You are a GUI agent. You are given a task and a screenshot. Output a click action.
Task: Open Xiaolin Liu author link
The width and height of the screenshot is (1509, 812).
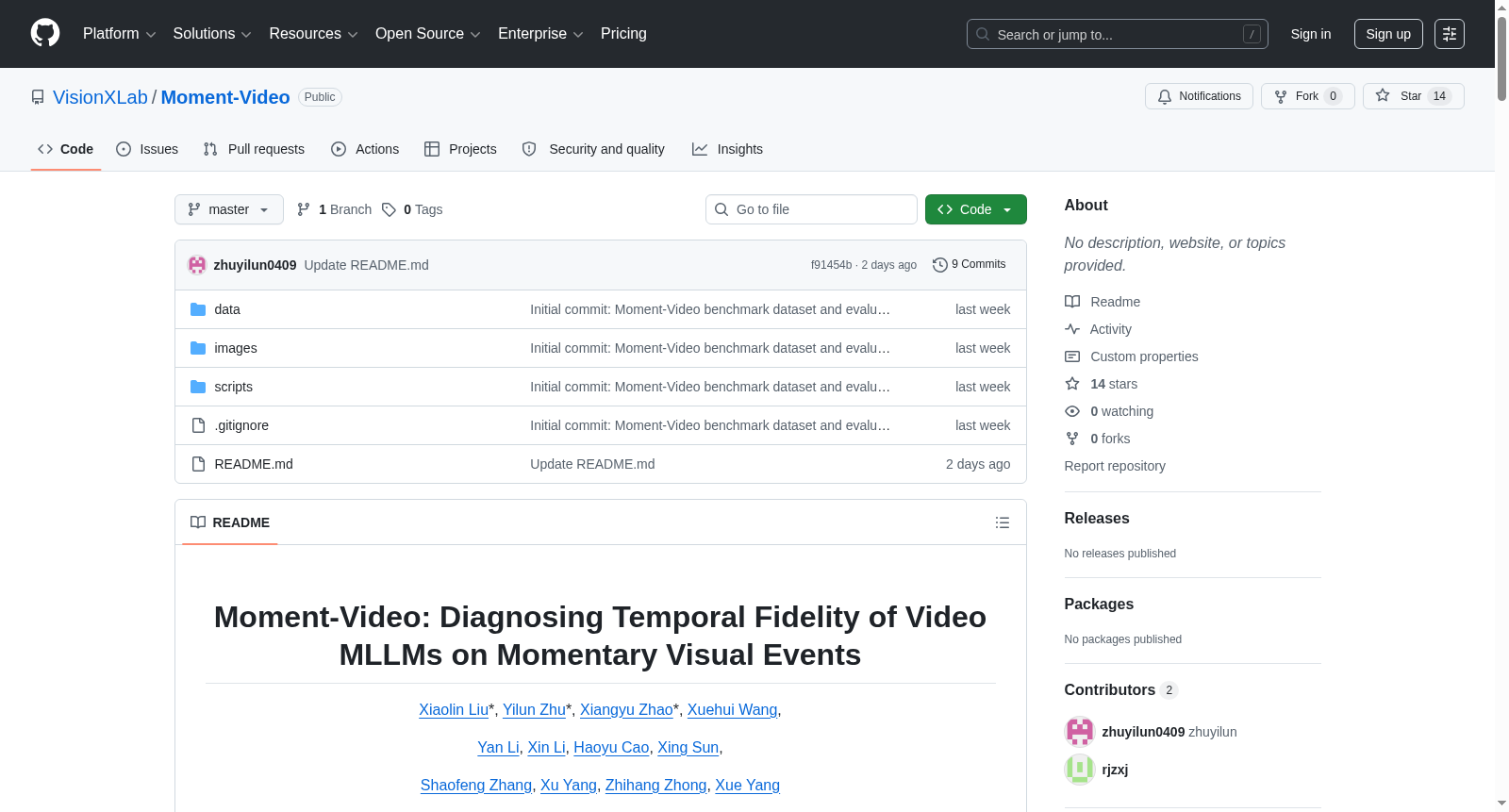tap(454, 709)
